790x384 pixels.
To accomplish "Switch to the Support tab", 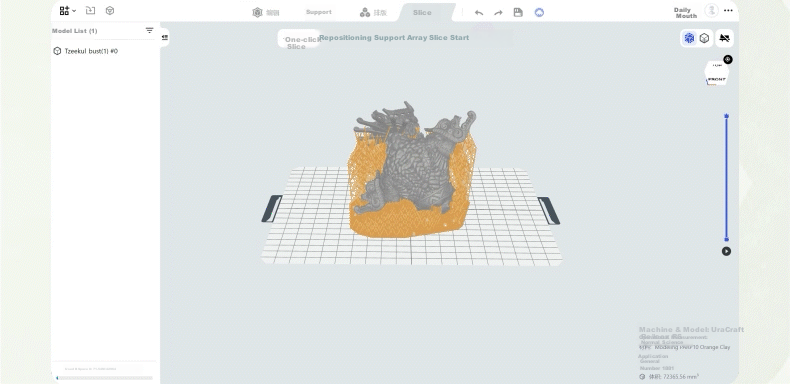I will pos(318,12).
